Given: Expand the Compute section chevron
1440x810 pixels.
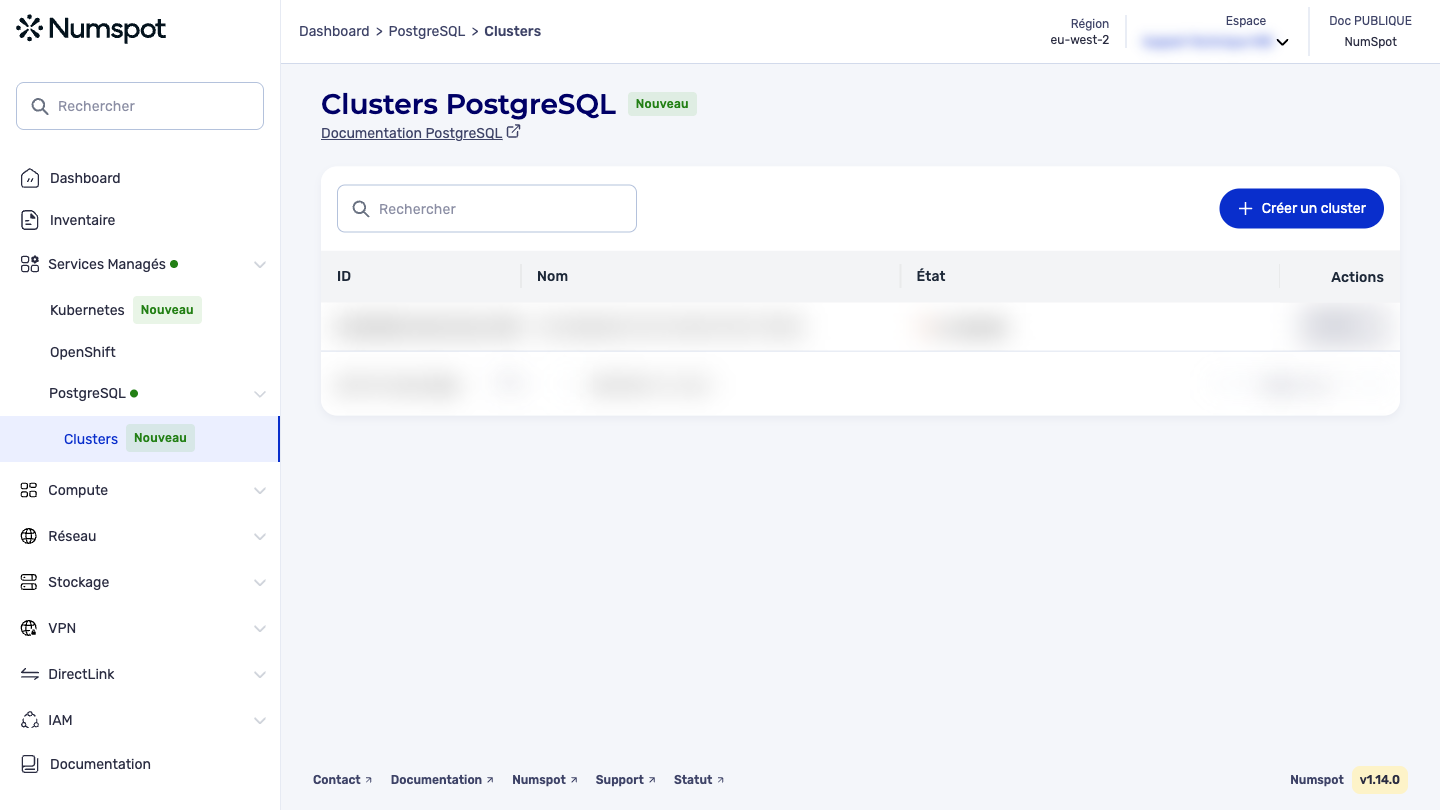Looking at the screenshot, I should coord(260,491).
